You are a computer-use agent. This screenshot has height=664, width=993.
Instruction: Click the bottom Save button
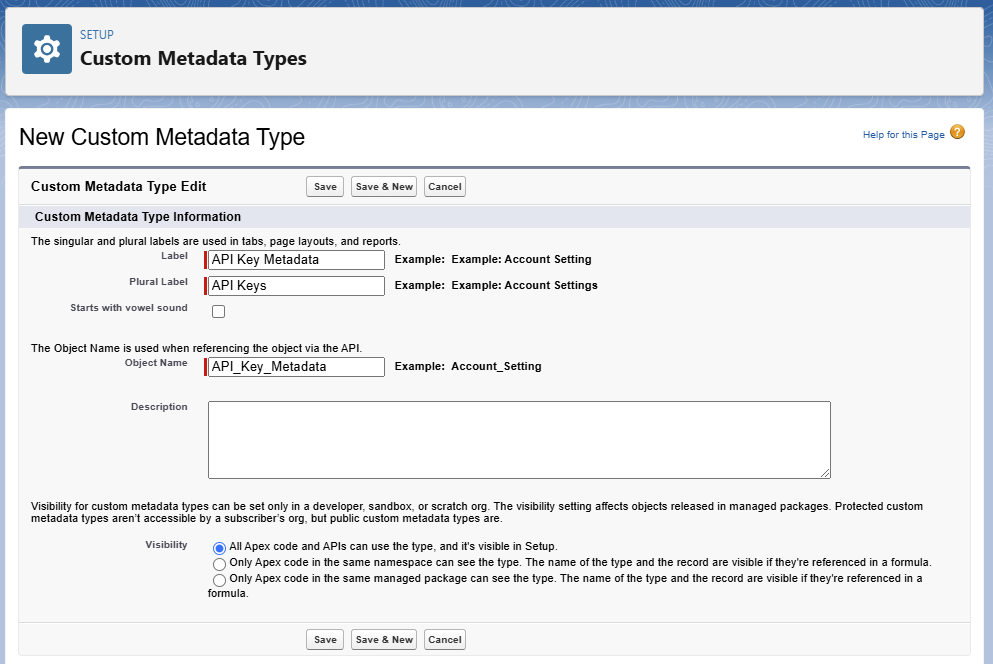(x=325, y=639)
